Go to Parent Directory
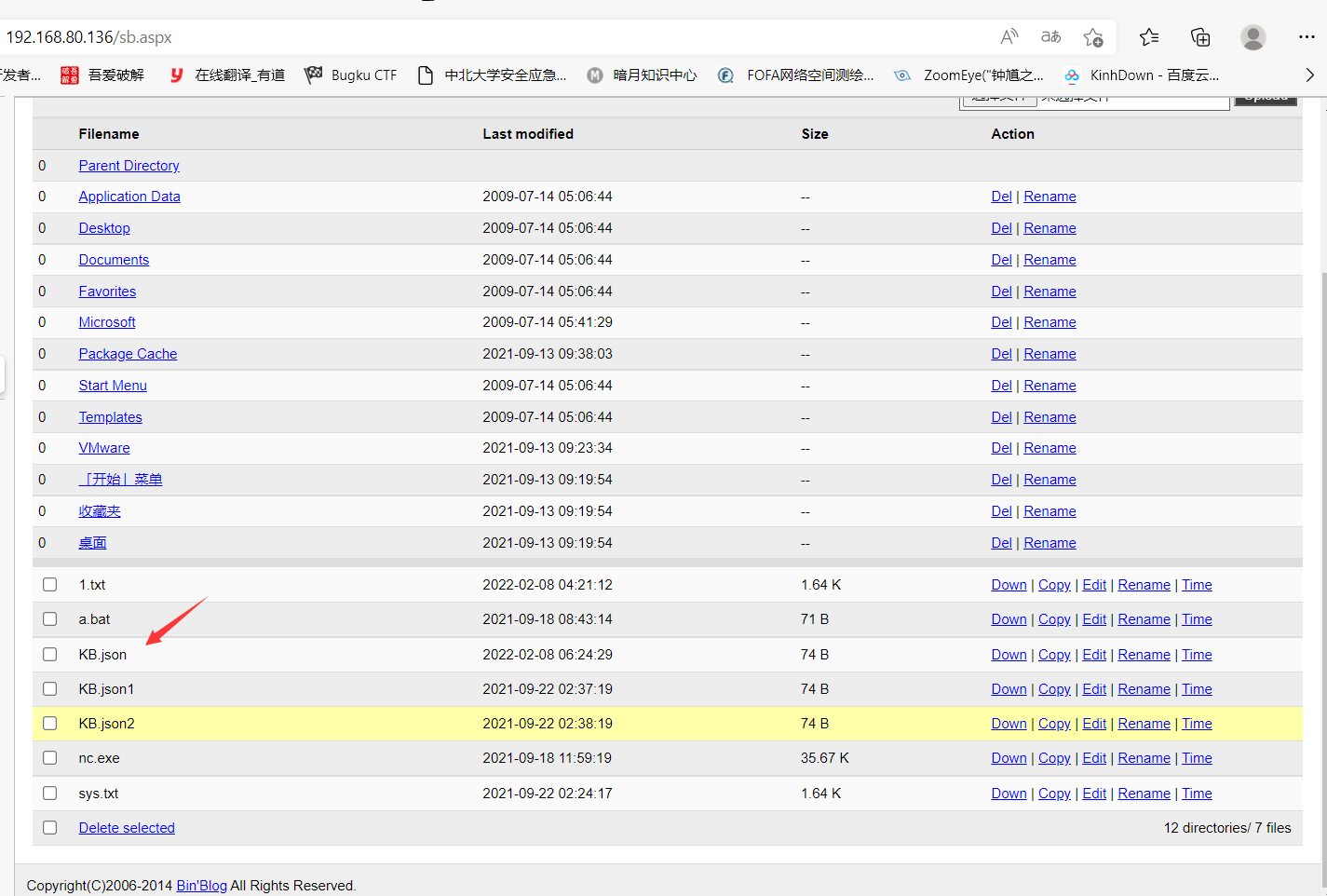This screenshot has width=1327, height=896. point(129,166)
